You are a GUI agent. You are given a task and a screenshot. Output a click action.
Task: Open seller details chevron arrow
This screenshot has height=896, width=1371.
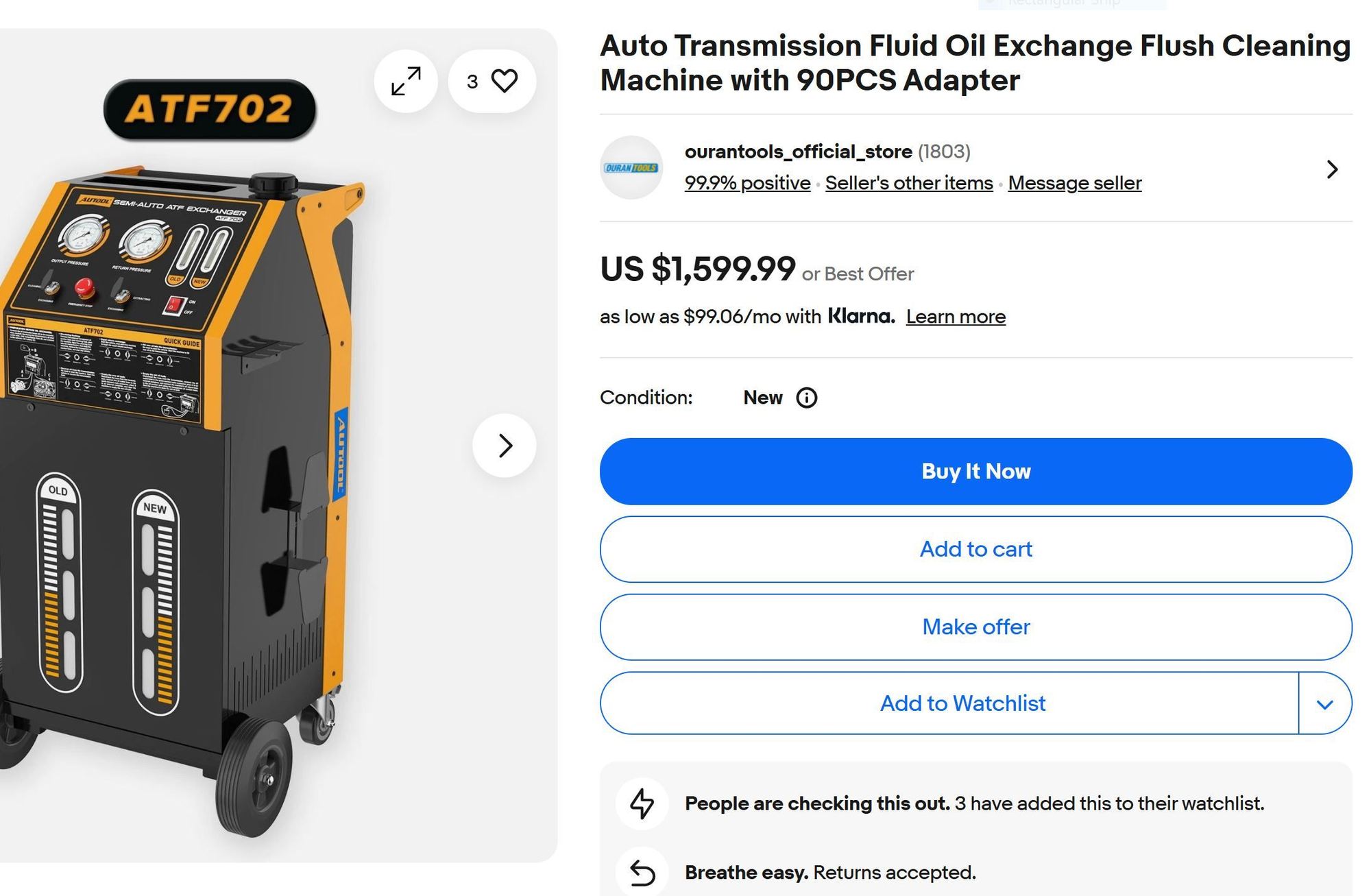pos(1332,169)
